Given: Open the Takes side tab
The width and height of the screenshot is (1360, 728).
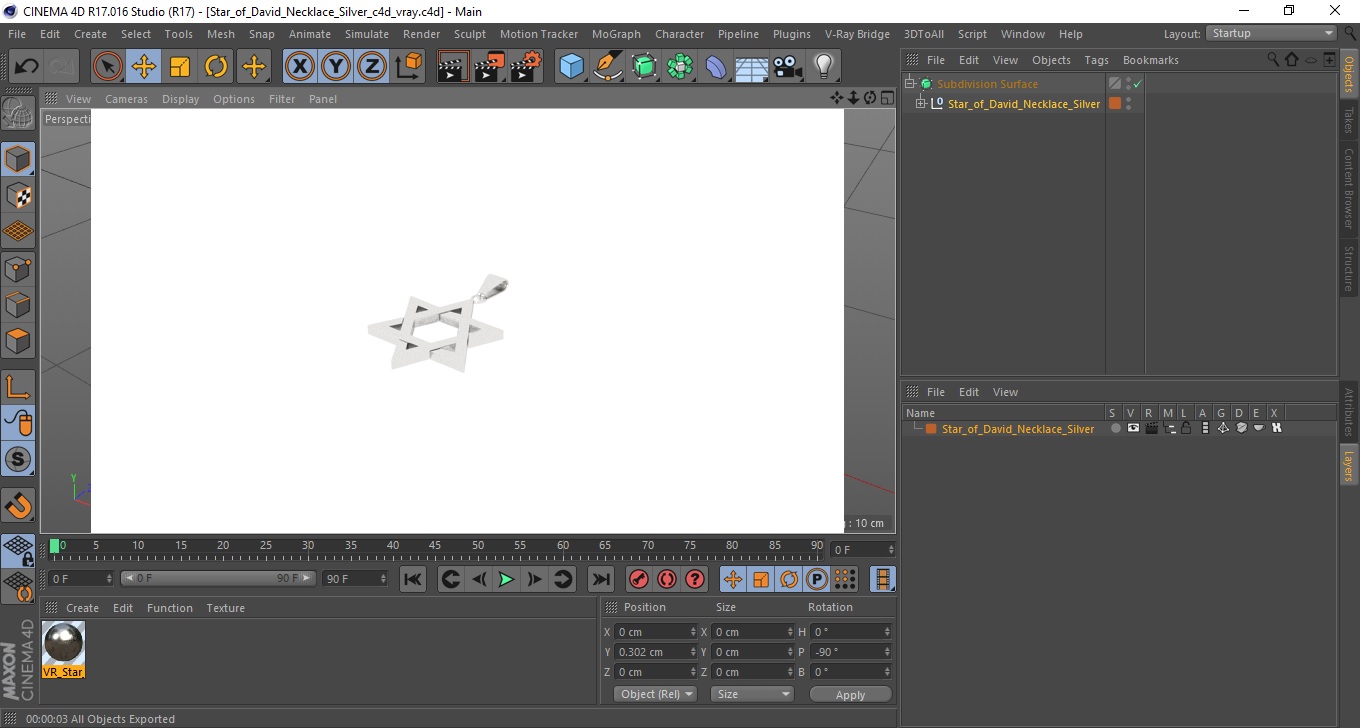Looking at the screenshot, I should 1349,120.
